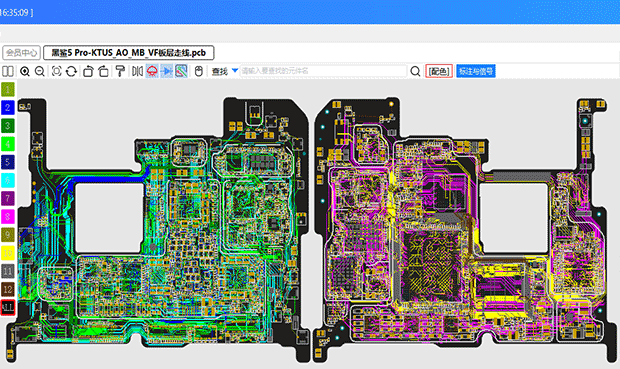Rotate the board view left
This screenshot has width=620, height=369.
(88, 72)
